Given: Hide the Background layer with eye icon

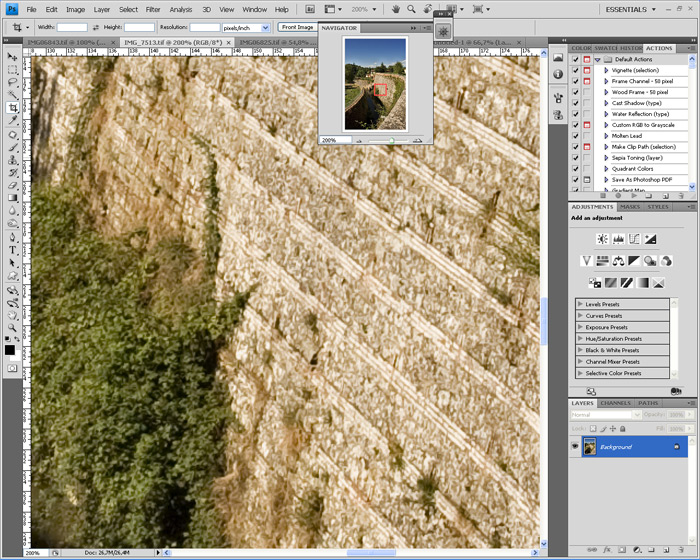Looking at the screenshot, I should click(575, 447).
